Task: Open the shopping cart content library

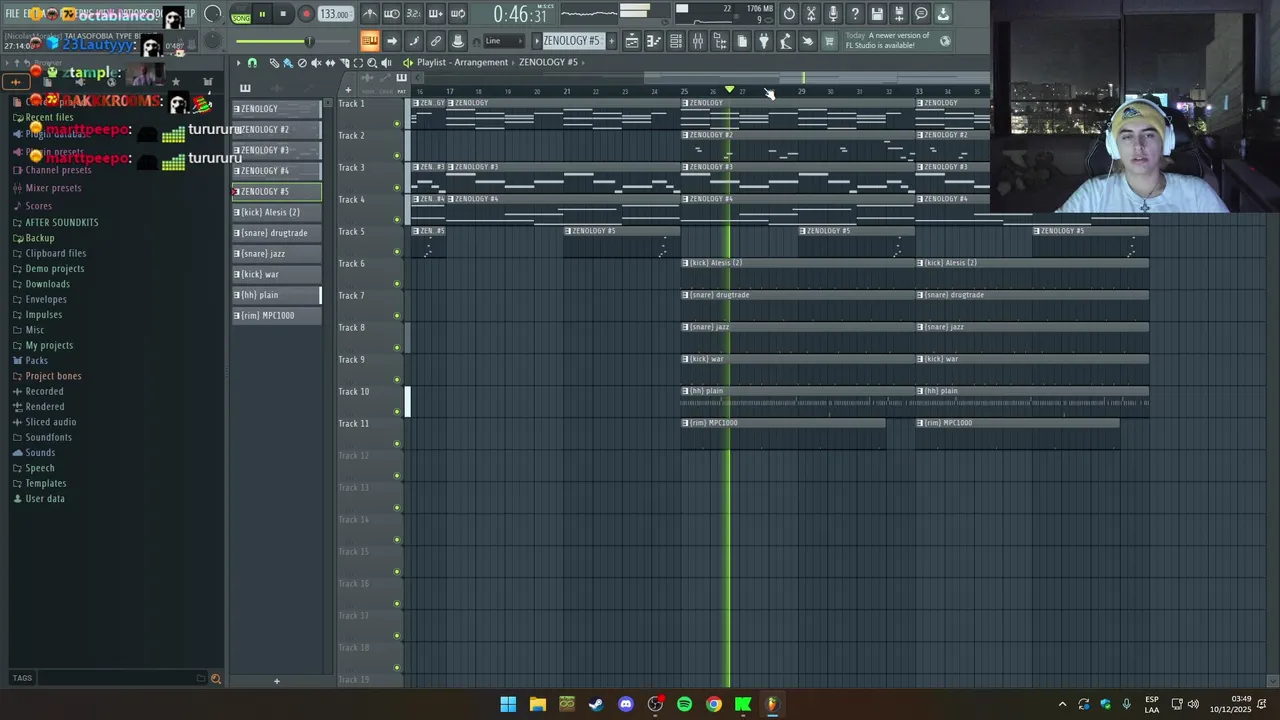Action: pyautogui.click(x=829, y=41)
